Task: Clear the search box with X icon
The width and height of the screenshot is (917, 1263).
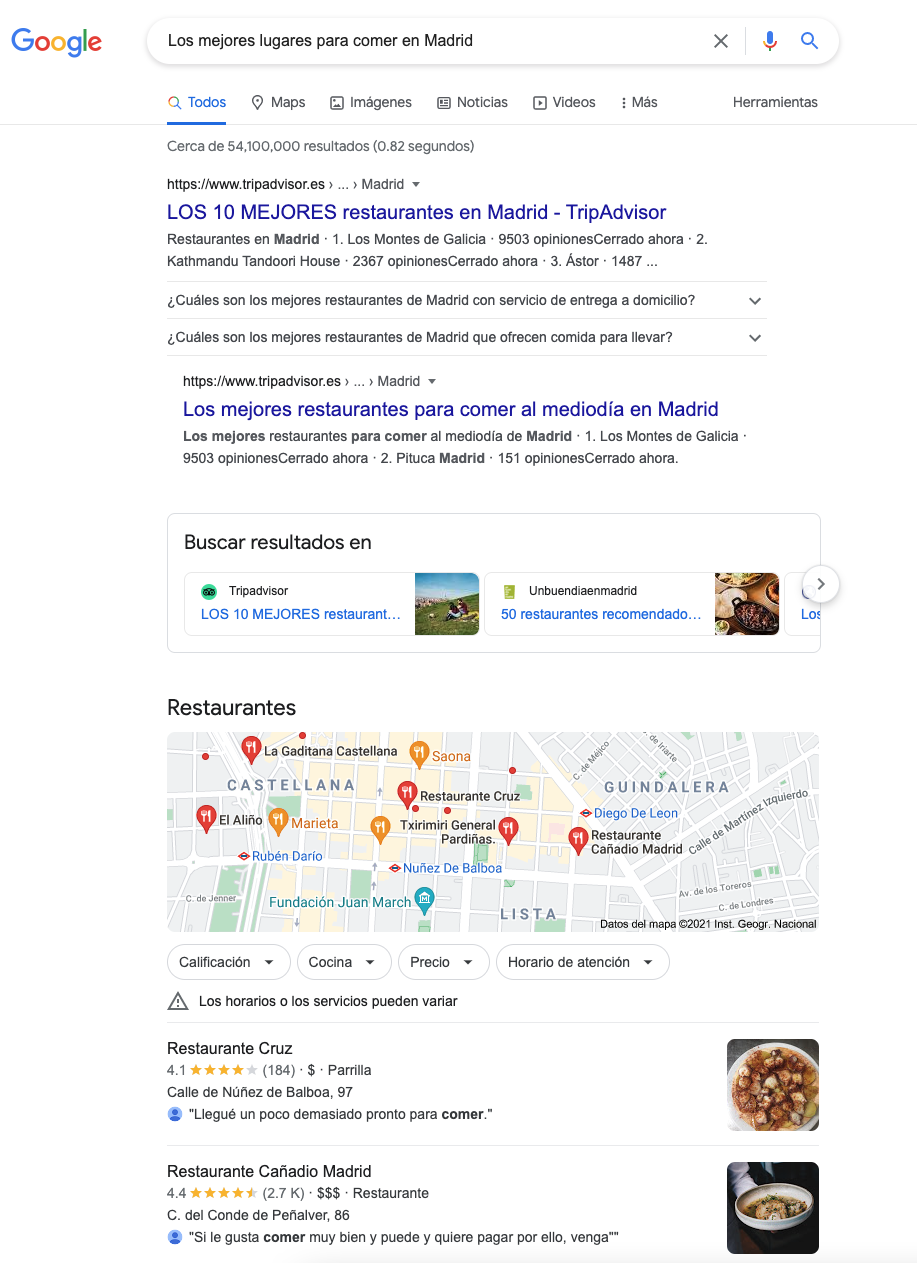Action: click(x=721, y=41)
